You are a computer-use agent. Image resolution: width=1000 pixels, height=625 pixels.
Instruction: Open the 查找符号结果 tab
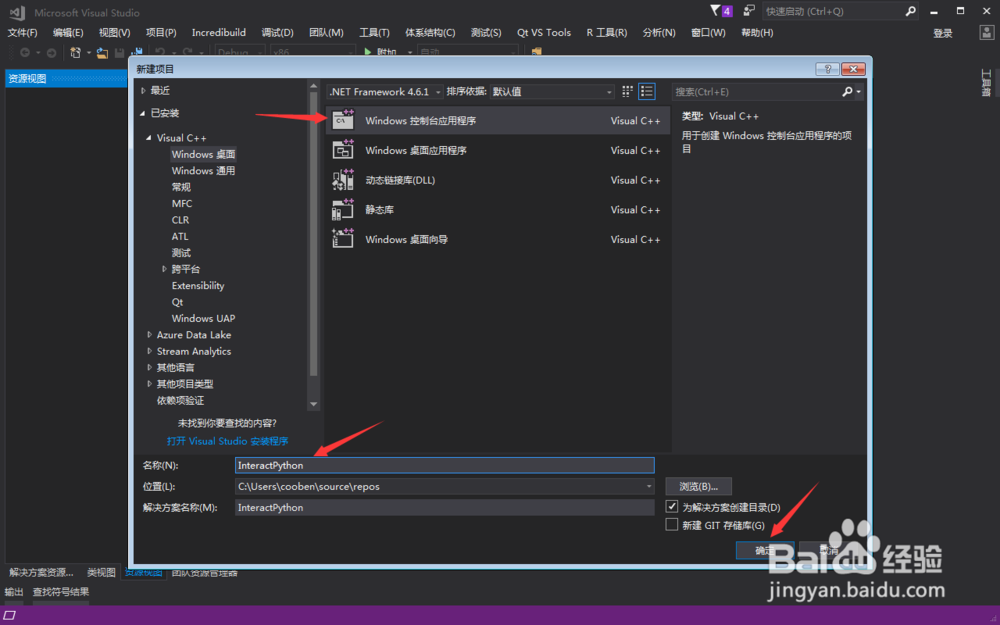tap(61, 592)
